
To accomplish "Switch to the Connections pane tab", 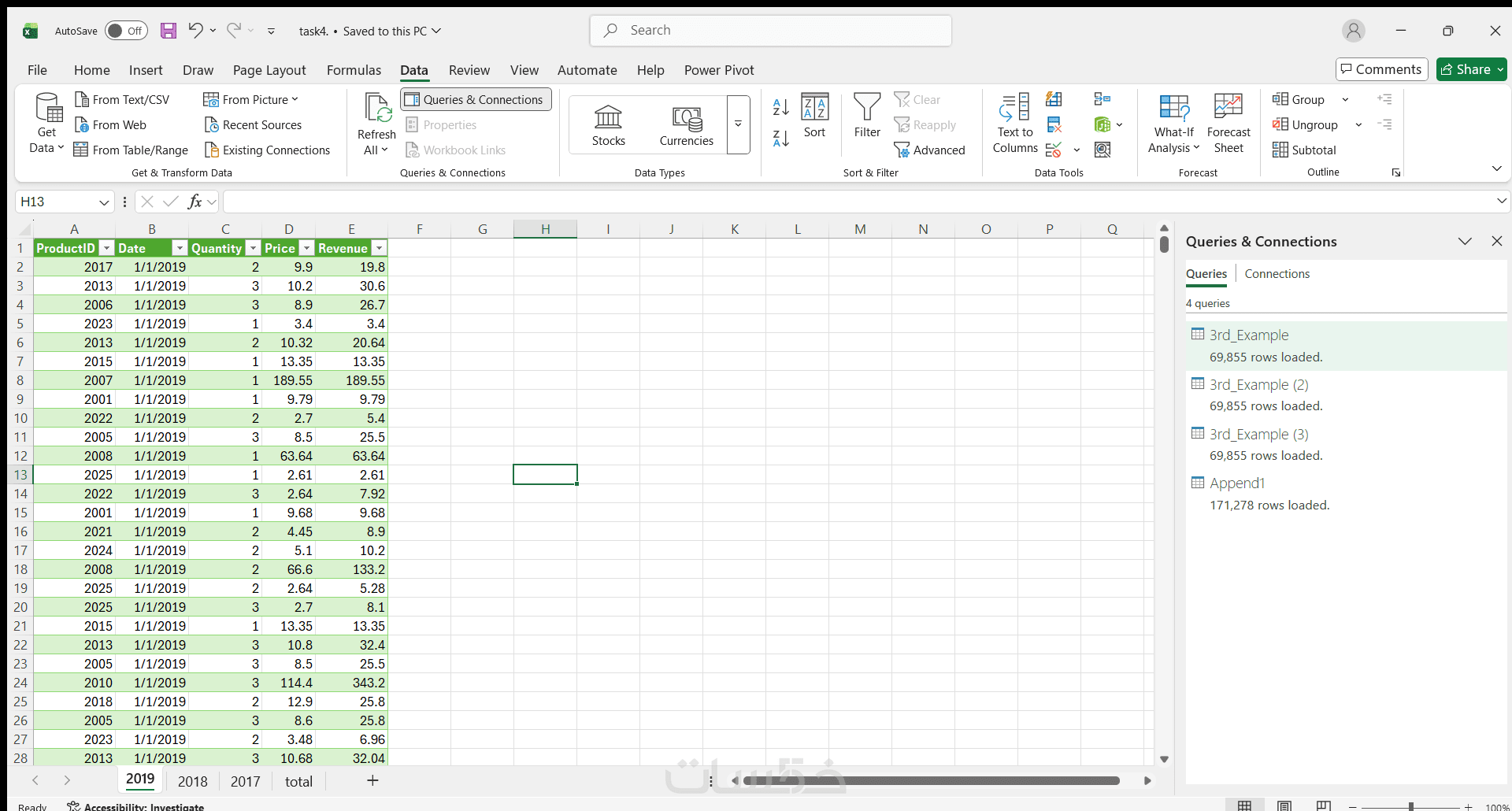I will click(x=1277, y=273).
